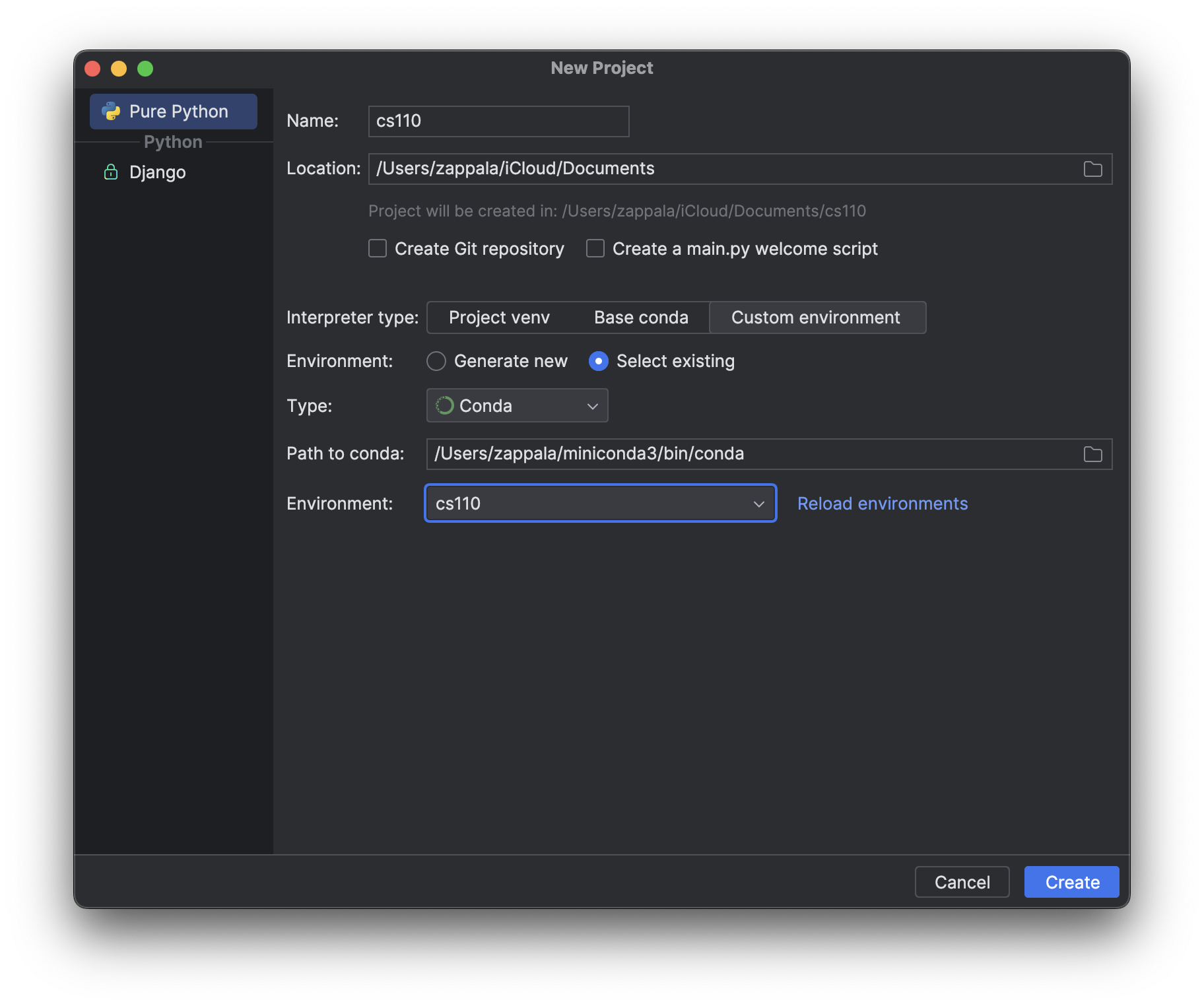Click the lock icon next to Django

tap(110, 172)
